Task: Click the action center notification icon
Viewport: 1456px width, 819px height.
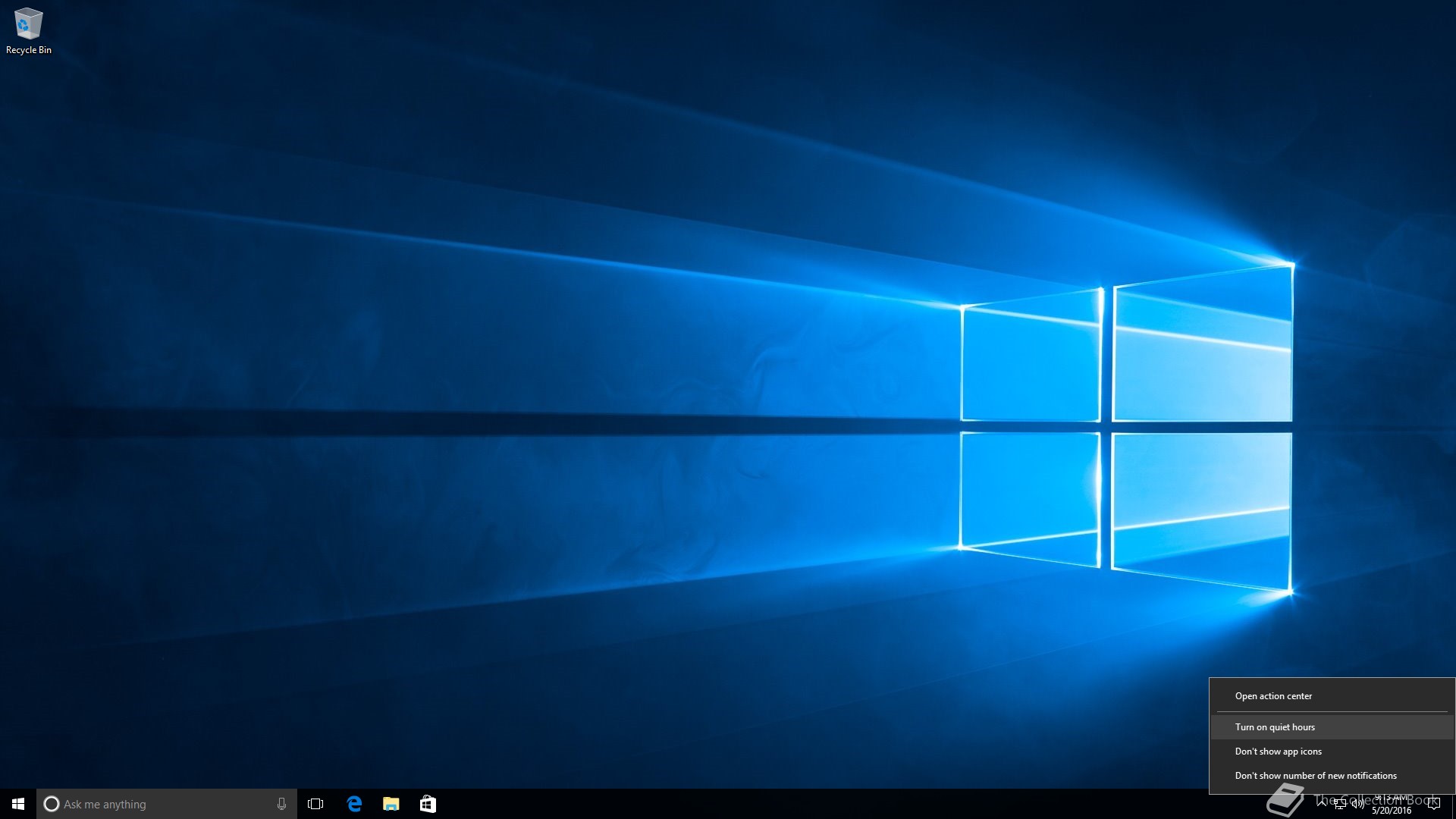Action: (1433, 804)
